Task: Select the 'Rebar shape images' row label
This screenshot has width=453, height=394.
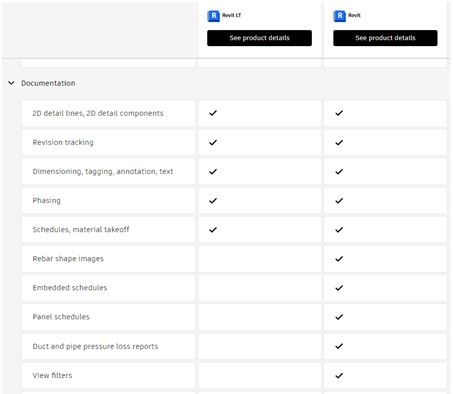Action: [68, 259]
